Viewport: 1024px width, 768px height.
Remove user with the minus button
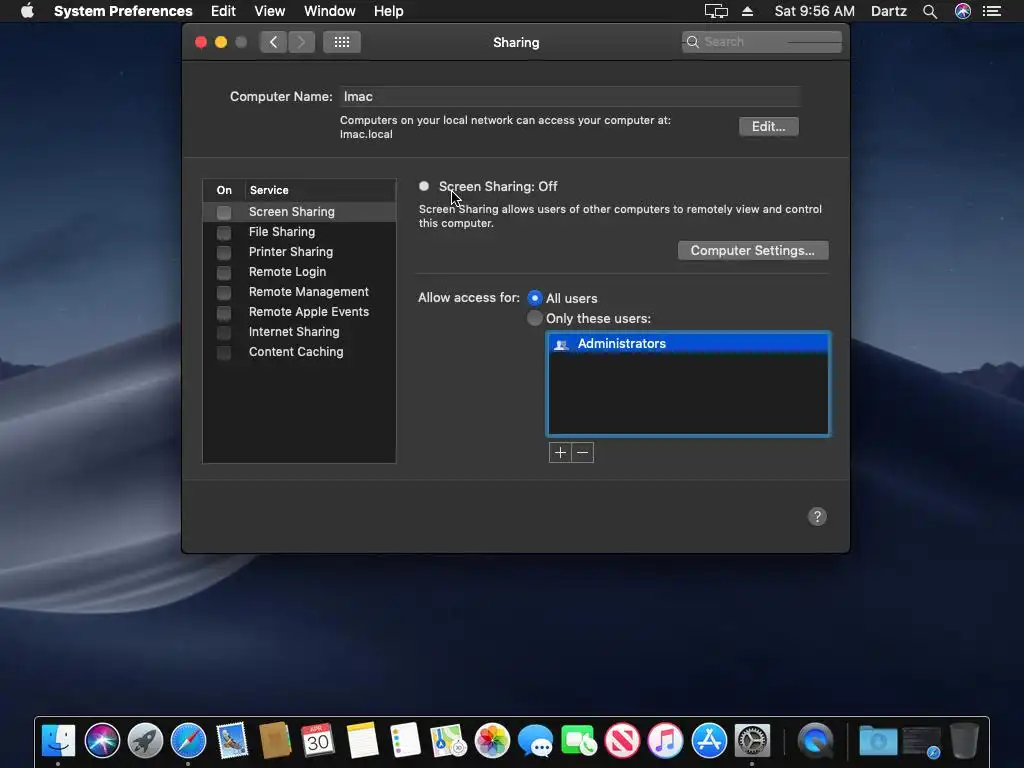[x=583, y=453]
